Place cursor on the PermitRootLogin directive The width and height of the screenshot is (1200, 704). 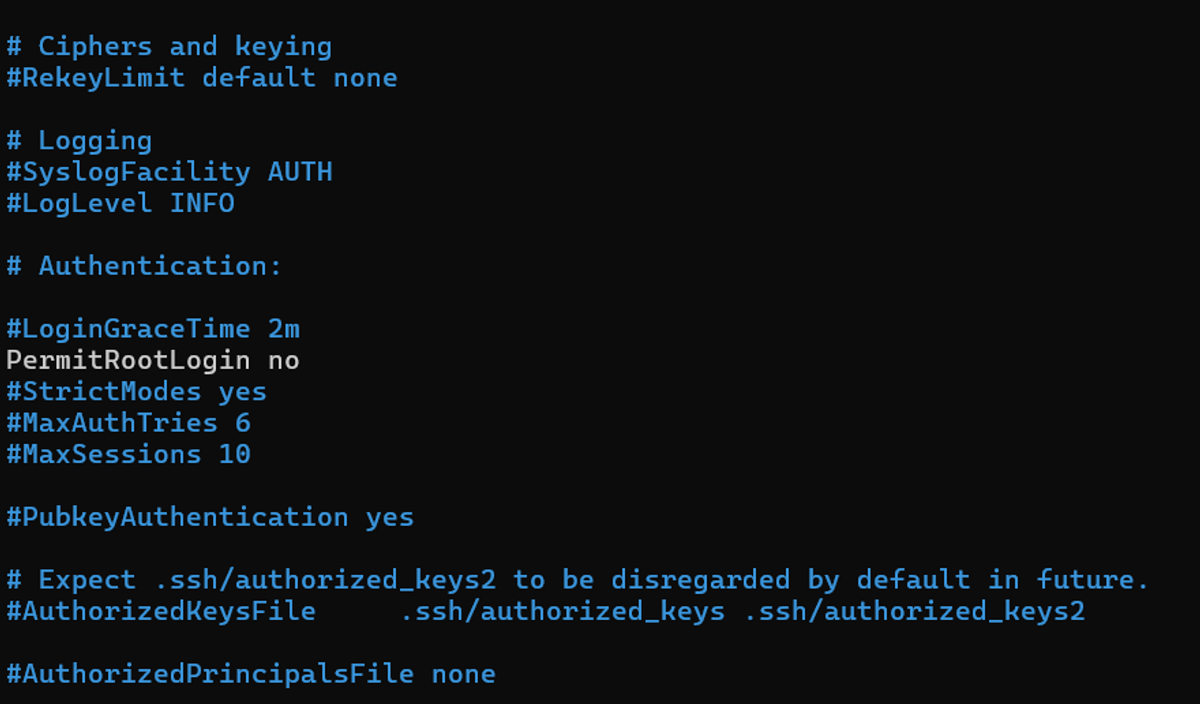click(128, 360)
